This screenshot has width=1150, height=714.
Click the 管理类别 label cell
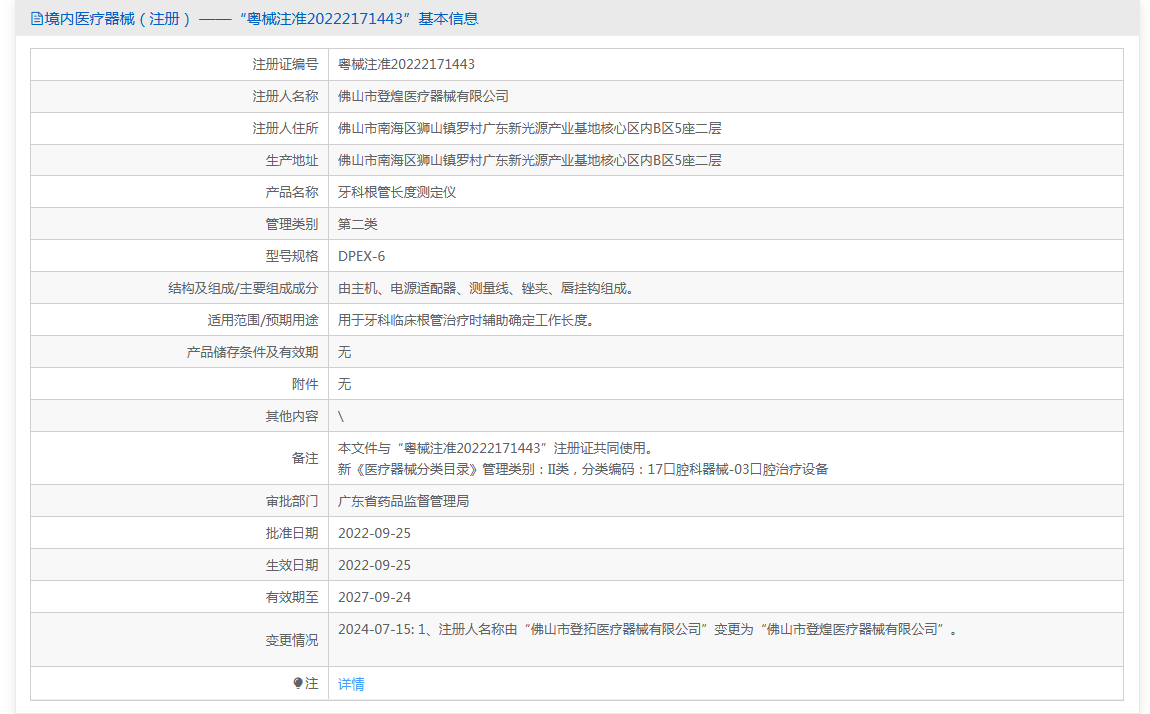point(179,224)
